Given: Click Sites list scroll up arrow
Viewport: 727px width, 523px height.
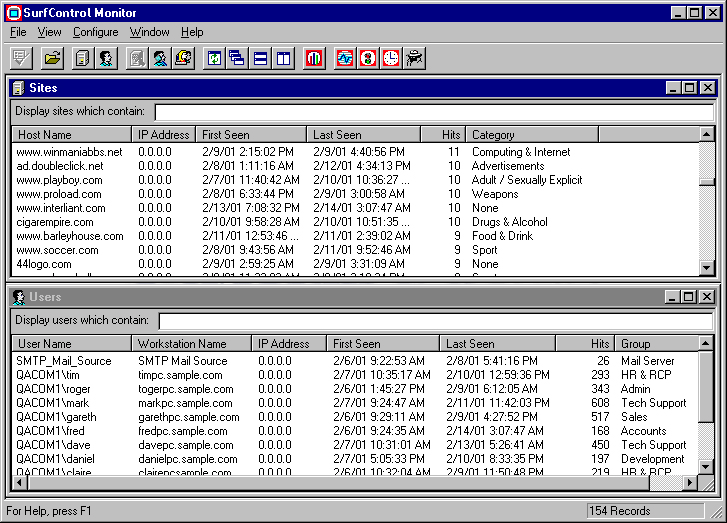Looking at the screenshot, I should pos(706,134).
